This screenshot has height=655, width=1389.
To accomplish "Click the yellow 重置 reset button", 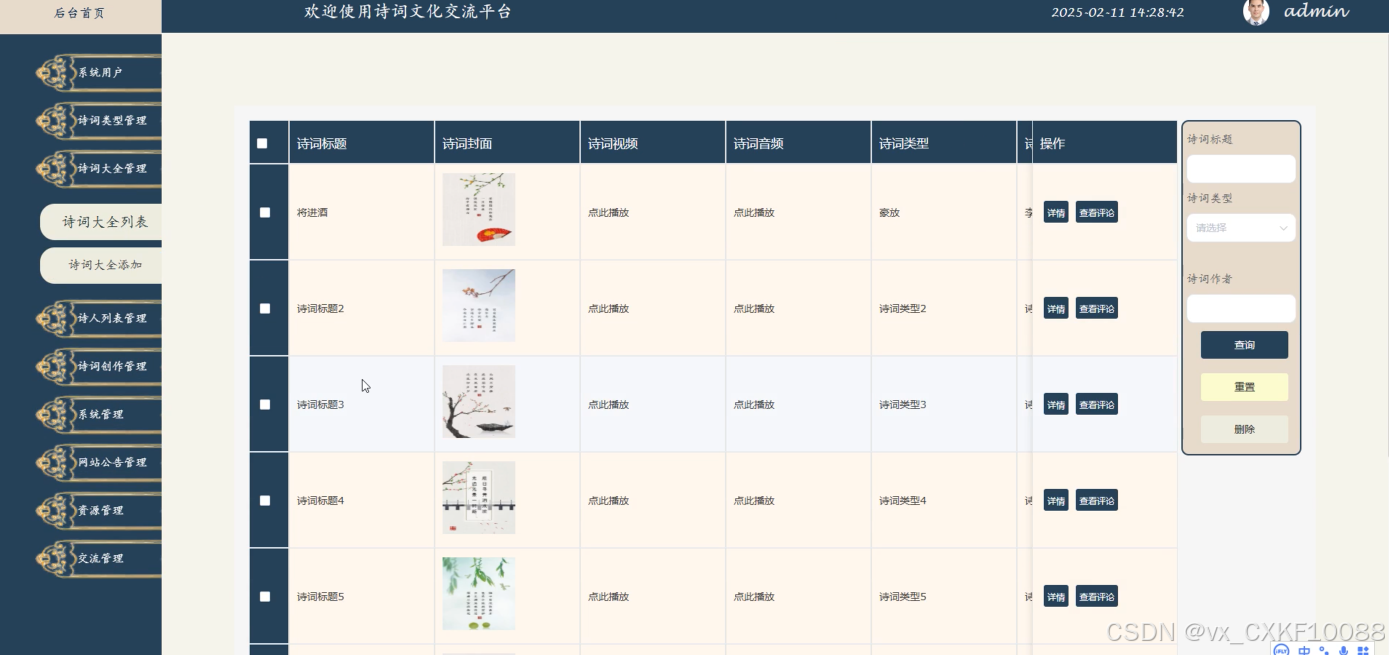I will 1244,387.
